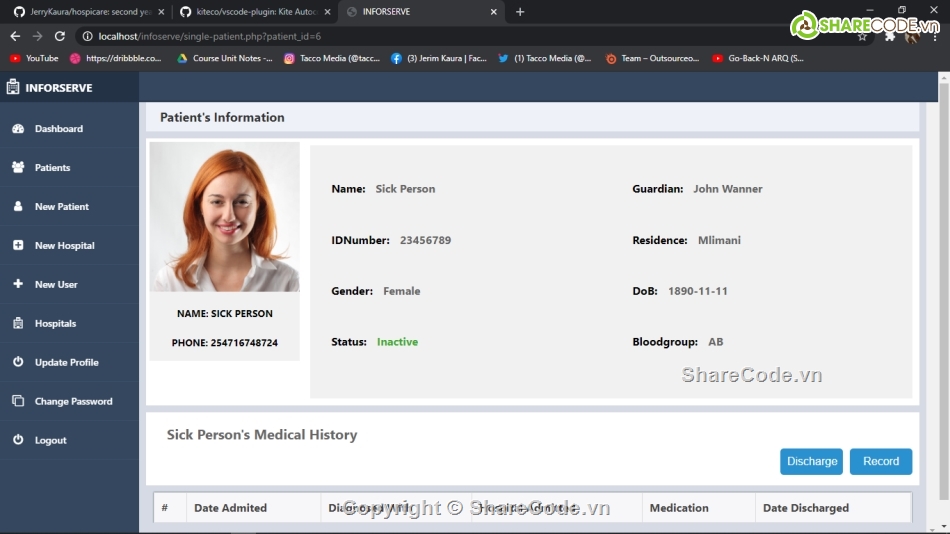Select the New Patient person icon
The image size is (950, 534).
pos(18,207)
